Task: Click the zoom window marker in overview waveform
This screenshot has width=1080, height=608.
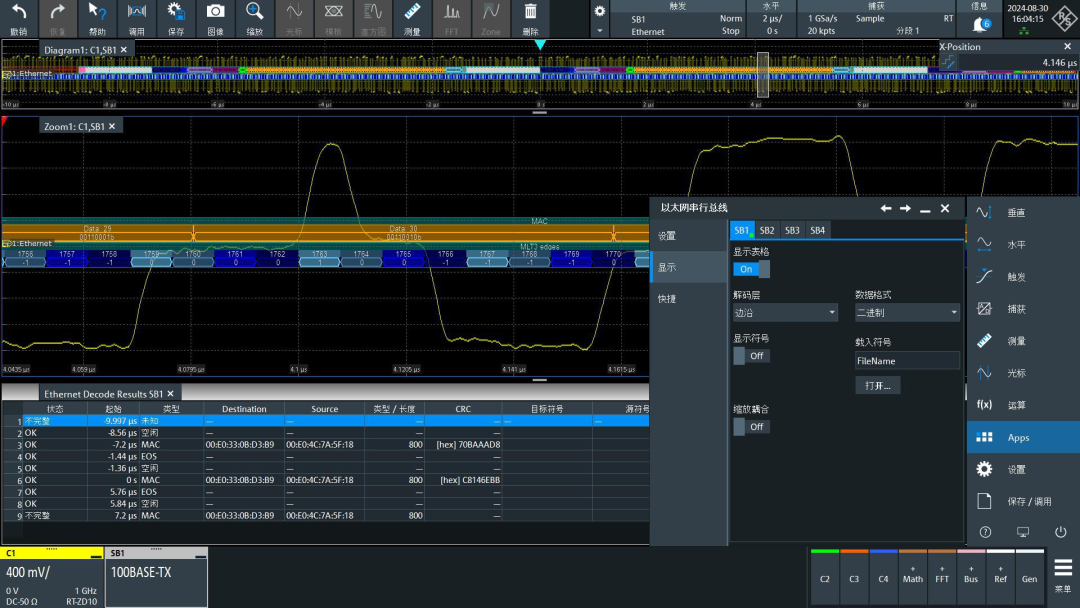Action: pyautogui.click(x=762, y=75)
